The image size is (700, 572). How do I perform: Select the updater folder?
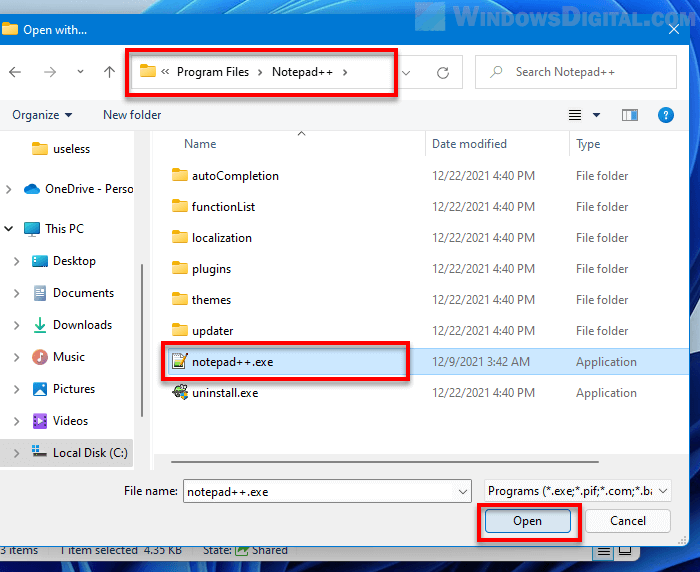click(203, 331)
